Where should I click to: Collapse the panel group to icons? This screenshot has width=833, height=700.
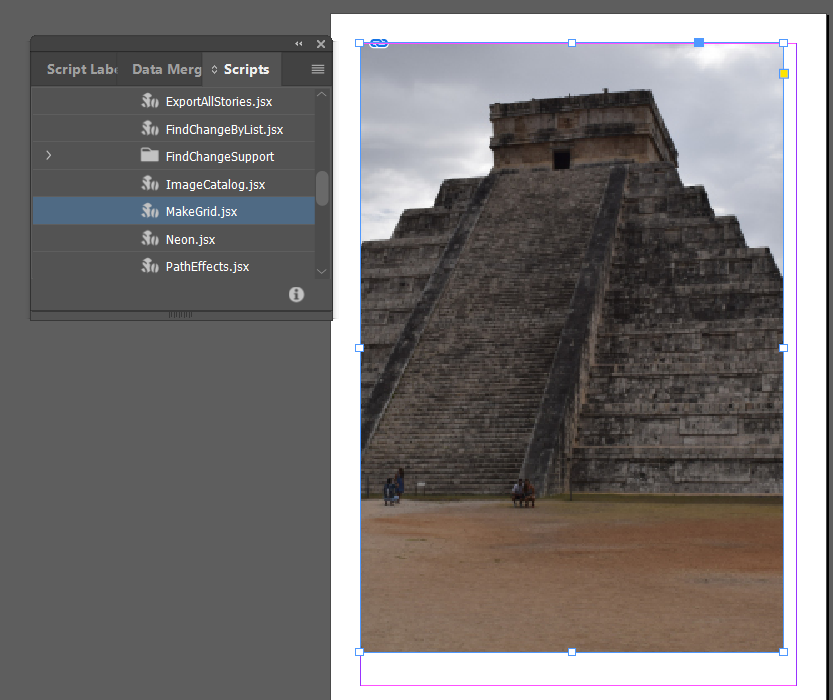coord(298,44)
